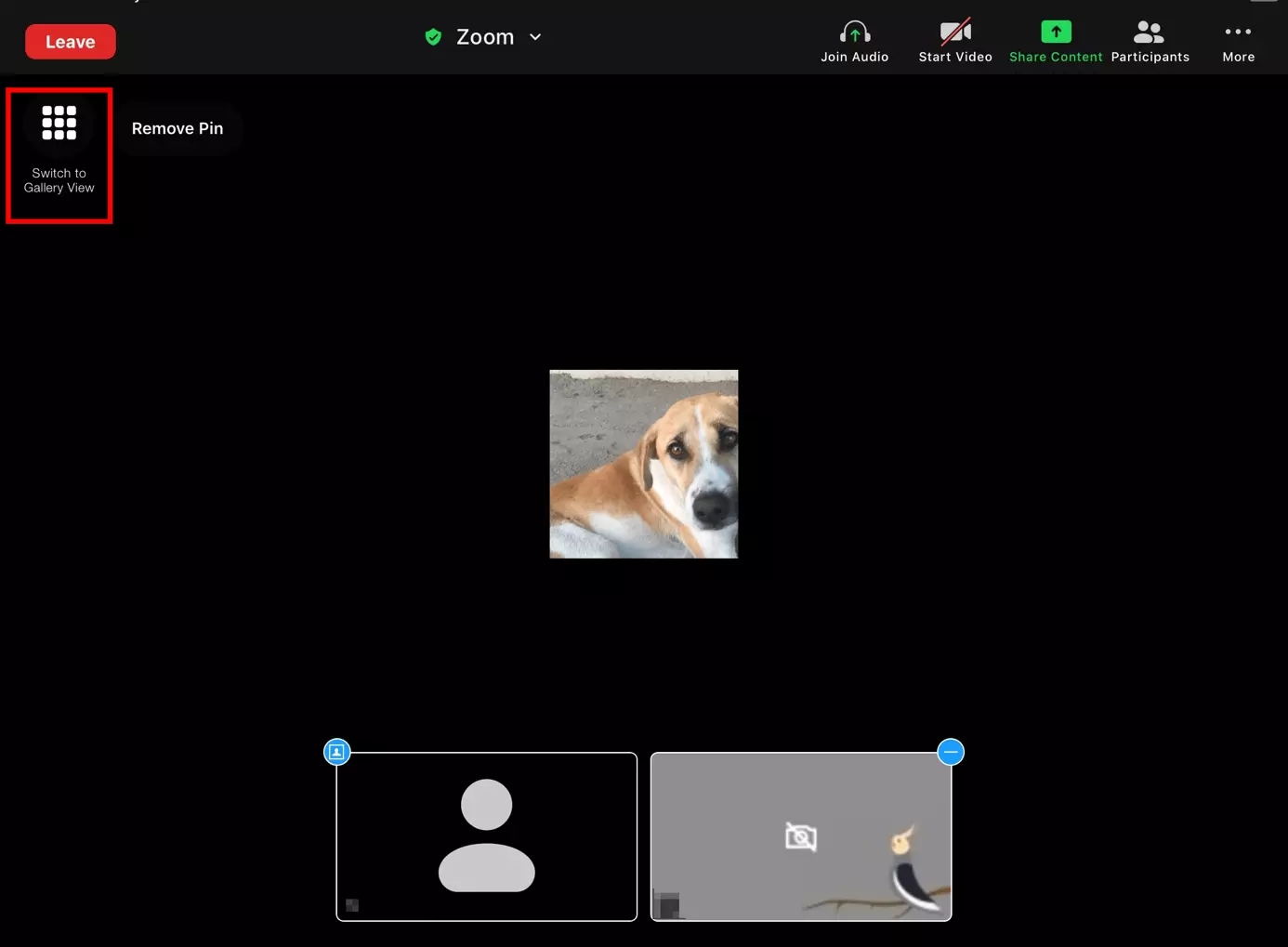Expand the chevron next to Zoom title
Image resolution: width=1288 pixels, height=947 pixels.
coord(535,37)
